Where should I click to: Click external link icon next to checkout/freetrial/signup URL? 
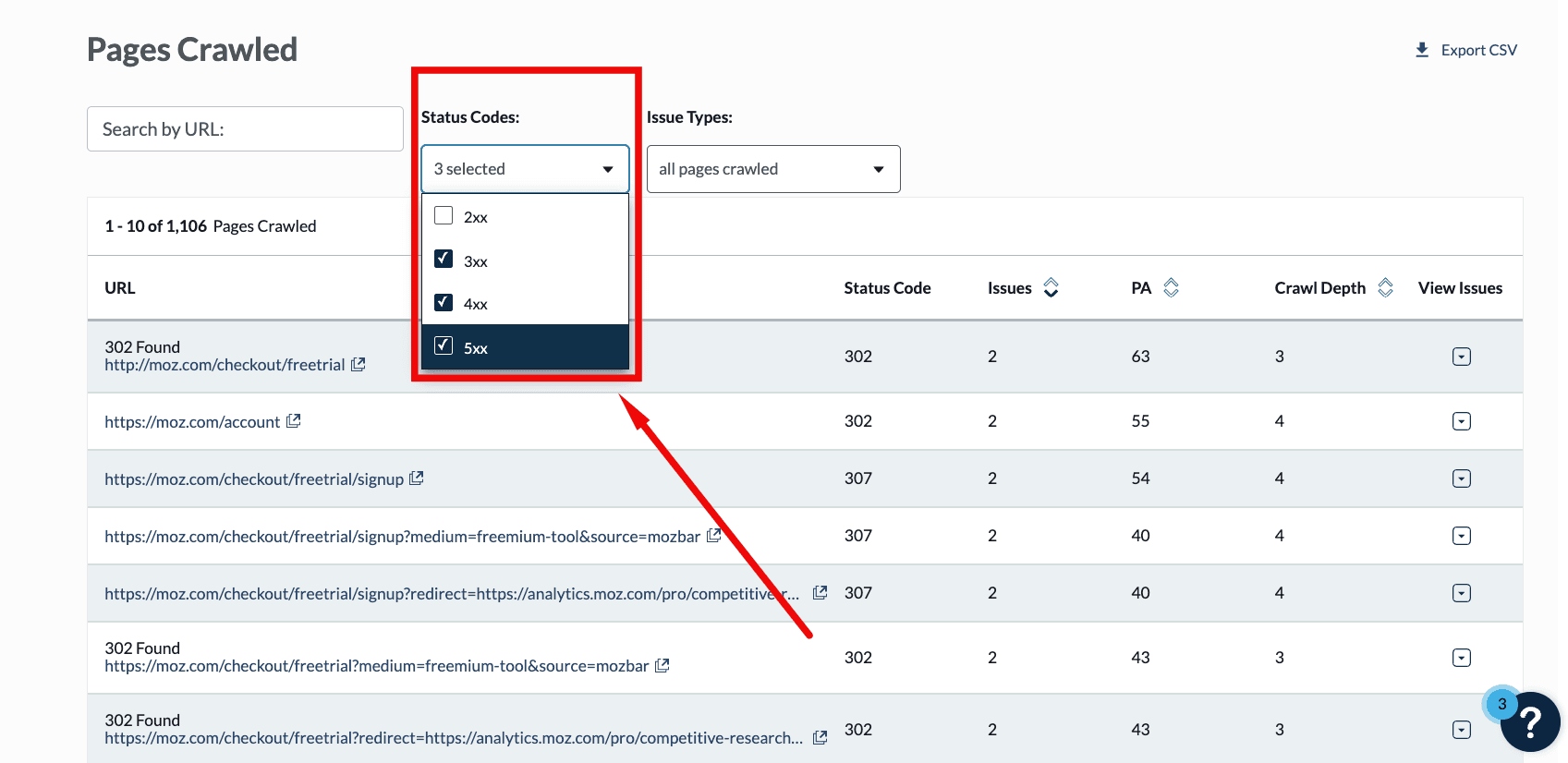(x=417, y=478)
